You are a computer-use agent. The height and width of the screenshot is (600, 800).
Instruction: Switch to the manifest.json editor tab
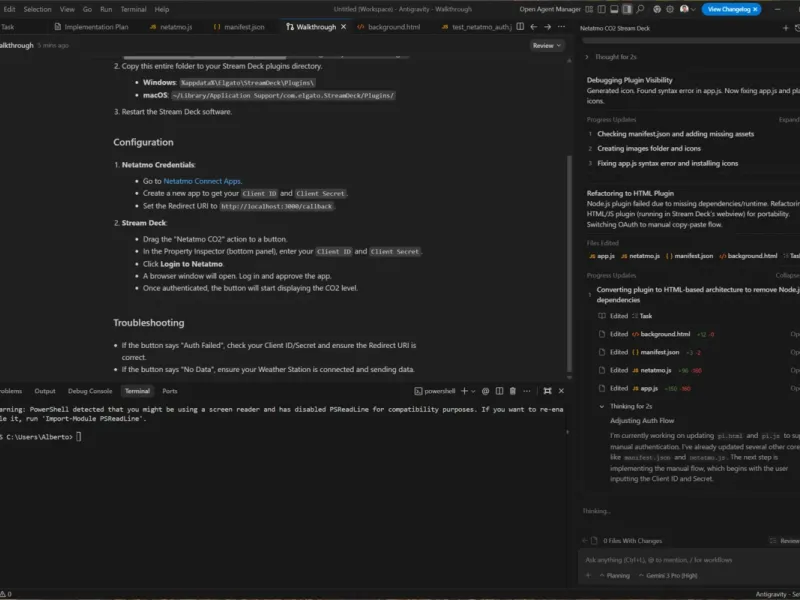(239, 27)
